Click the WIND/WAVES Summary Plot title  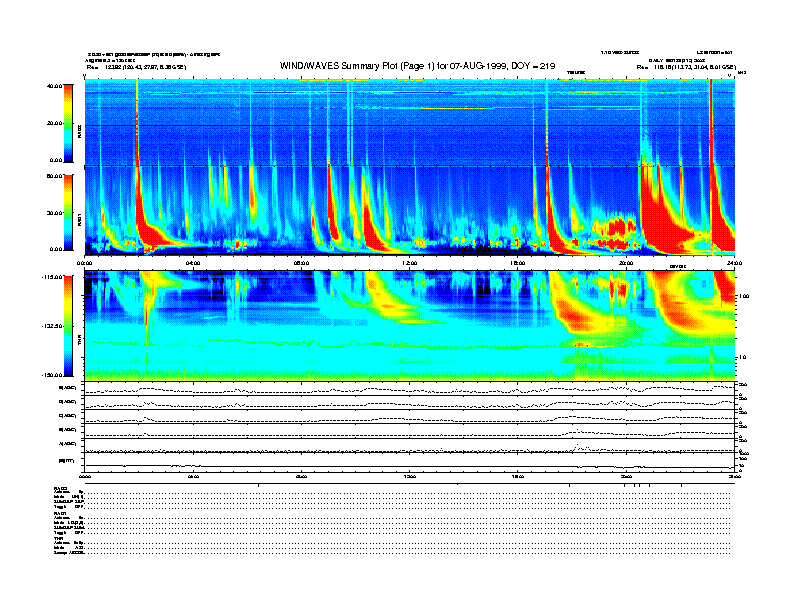point(417,66)
